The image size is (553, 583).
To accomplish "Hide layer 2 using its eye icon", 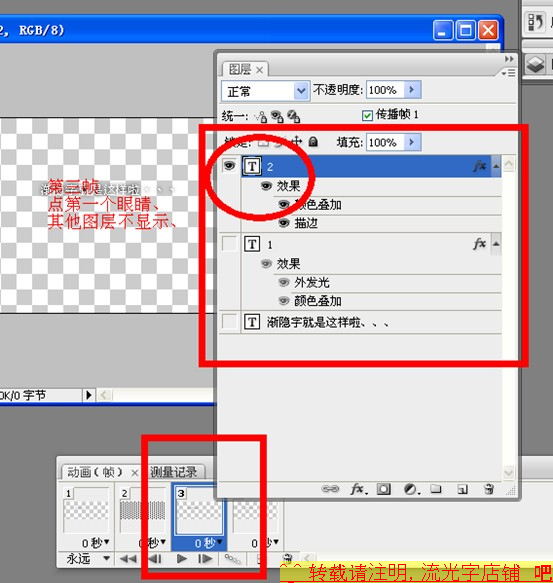I will click(229, 165).
